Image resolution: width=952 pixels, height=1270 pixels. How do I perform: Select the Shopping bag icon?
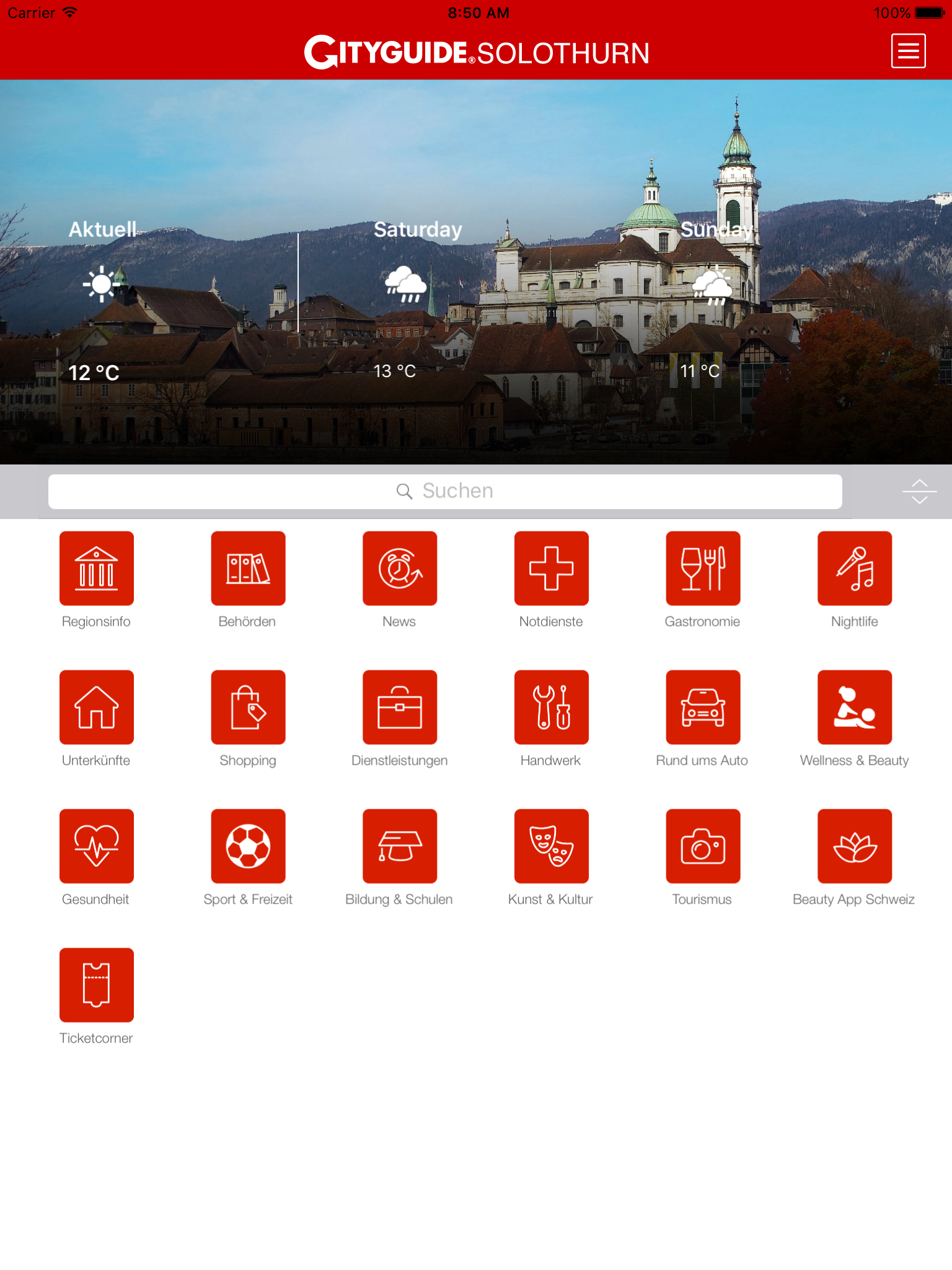[x=248, y=707]
